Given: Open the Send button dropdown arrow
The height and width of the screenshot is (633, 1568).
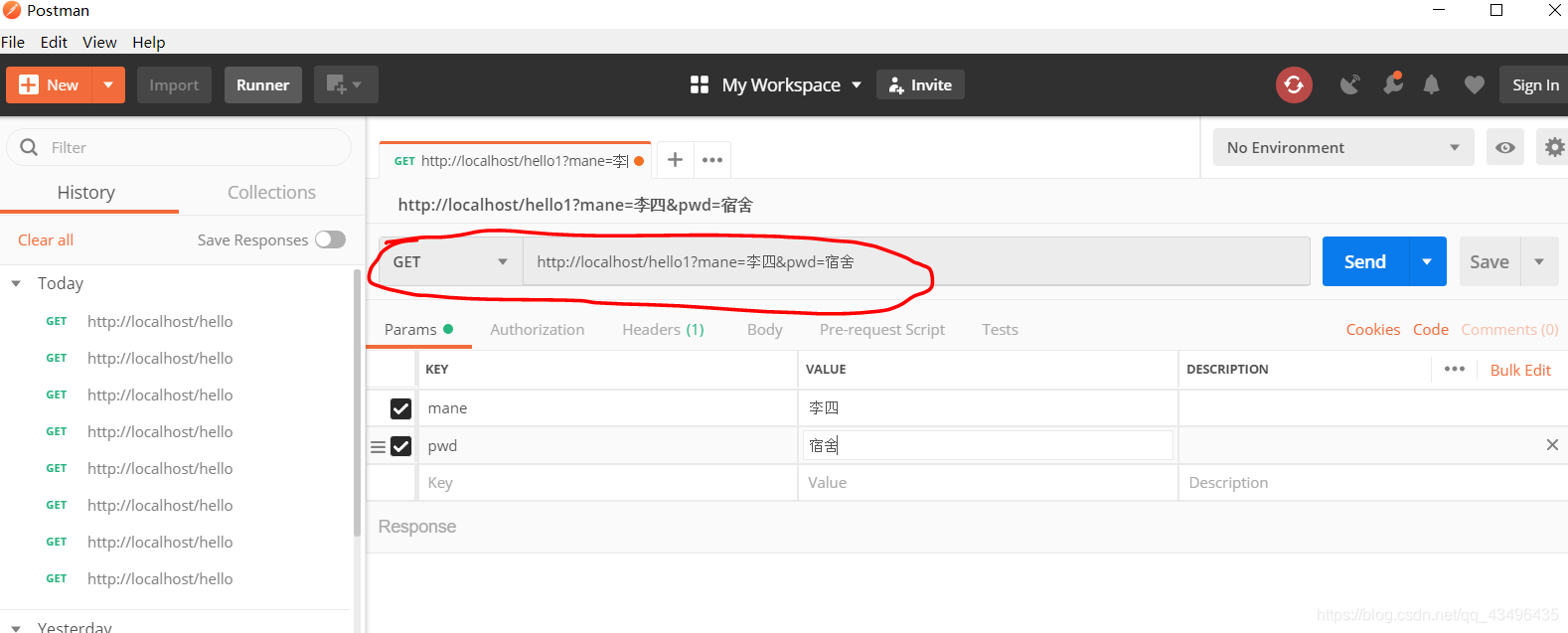Looking at the screenshot, I should 1427,261.
